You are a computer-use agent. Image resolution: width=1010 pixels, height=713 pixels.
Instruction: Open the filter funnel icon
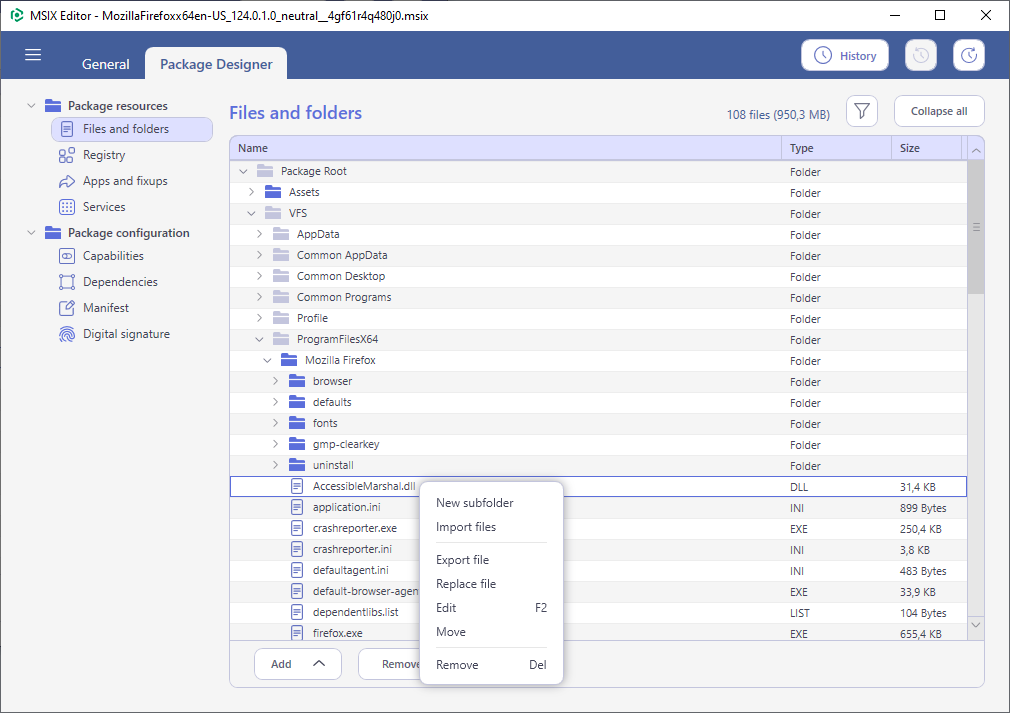coord(861,111)
